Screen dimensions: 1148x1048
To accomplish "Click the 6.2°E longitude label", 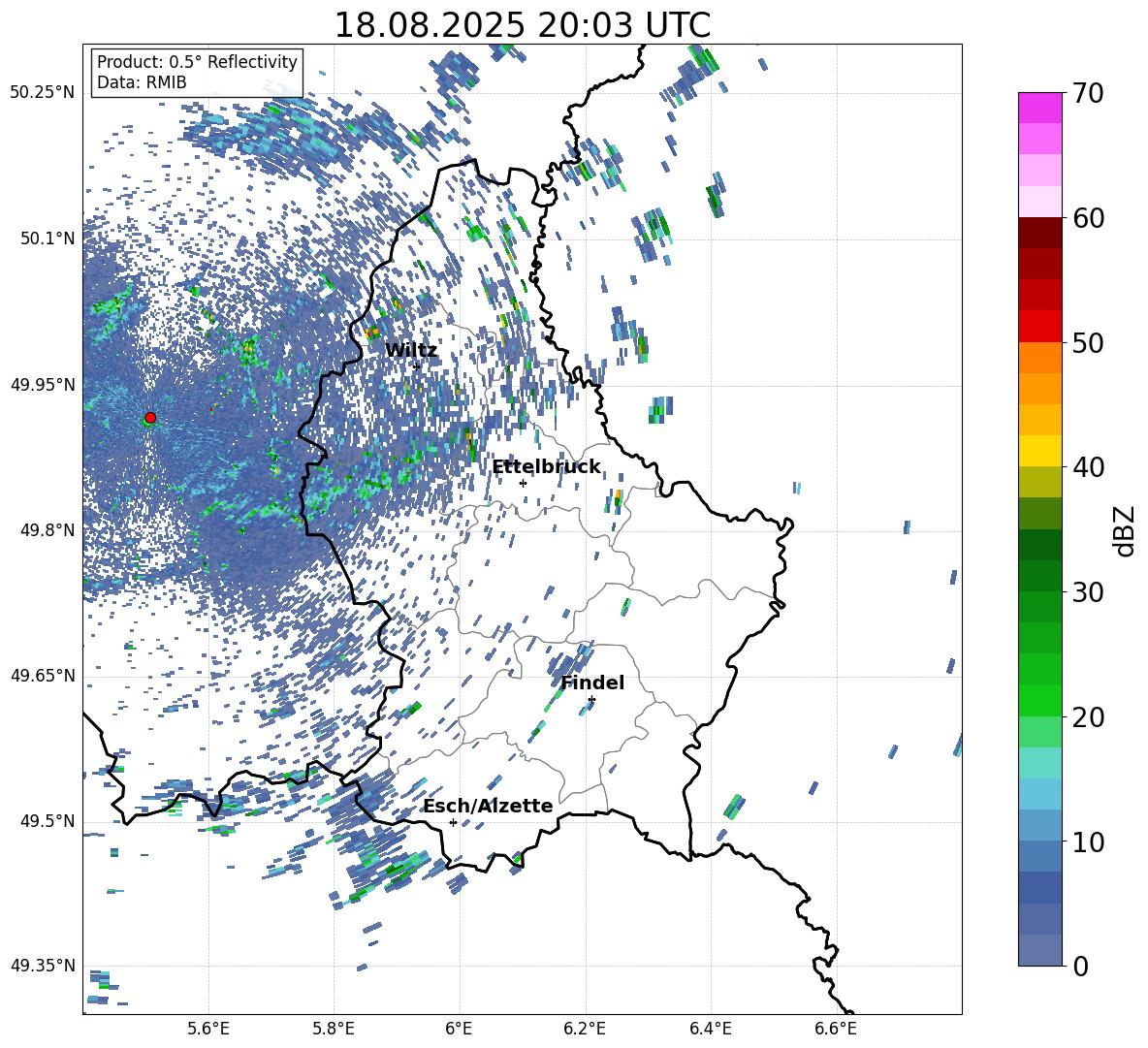I will (x=585, y=1029).
